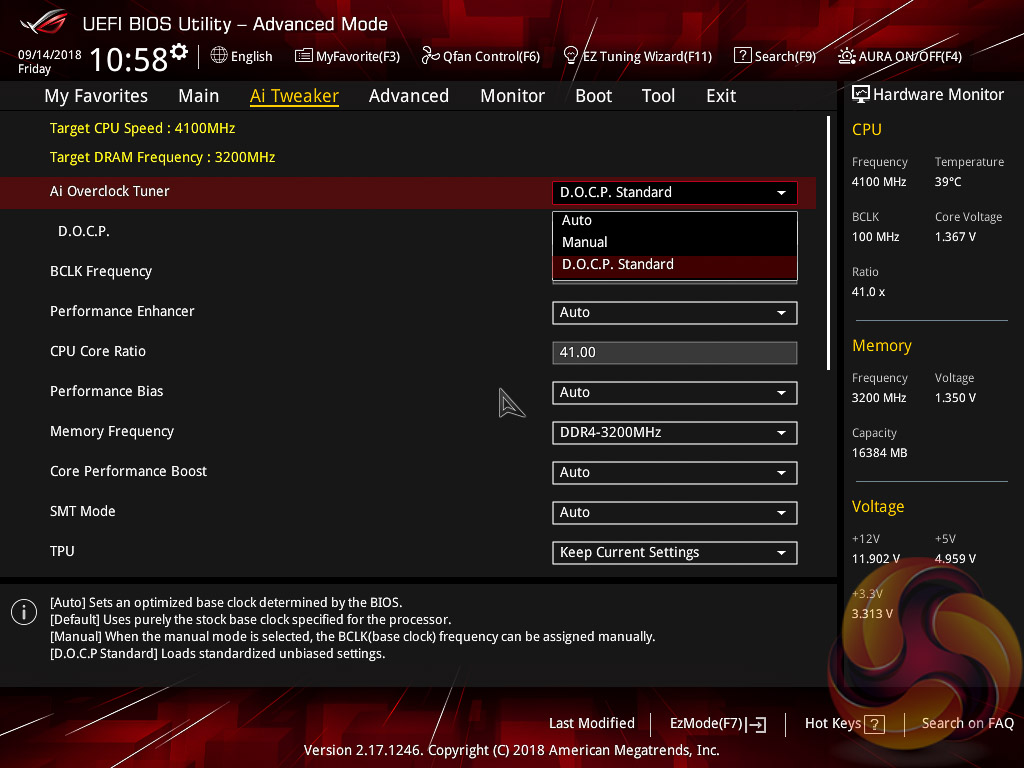Switch to My Favorites tab
The width and height of the screenshot is (1024, 768).
96,96
